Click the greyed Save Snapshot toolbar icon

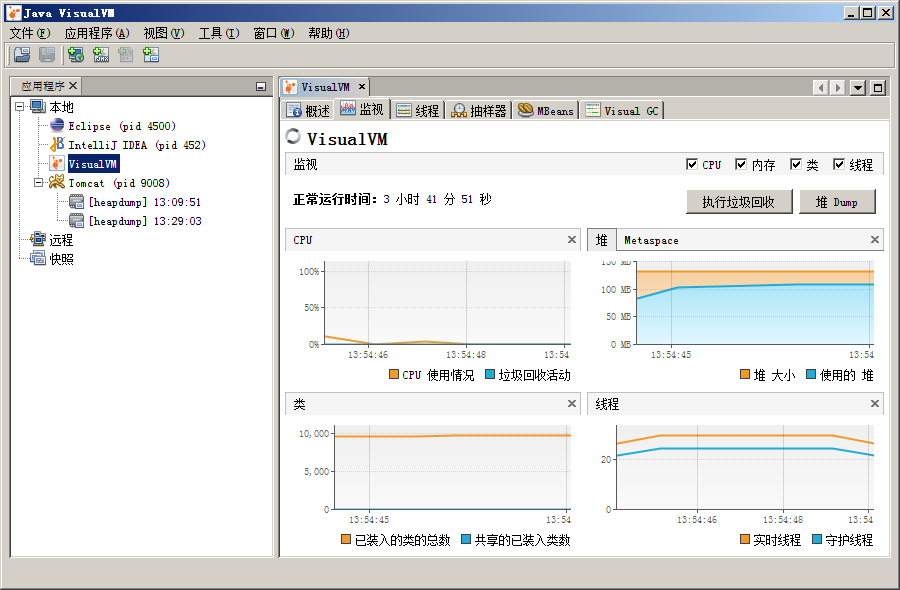tap(47, 55)
